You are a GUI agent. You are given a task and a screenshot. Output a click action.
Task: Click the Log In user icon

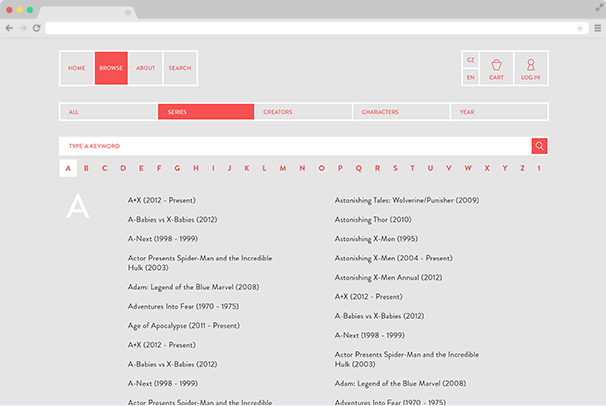530,68
